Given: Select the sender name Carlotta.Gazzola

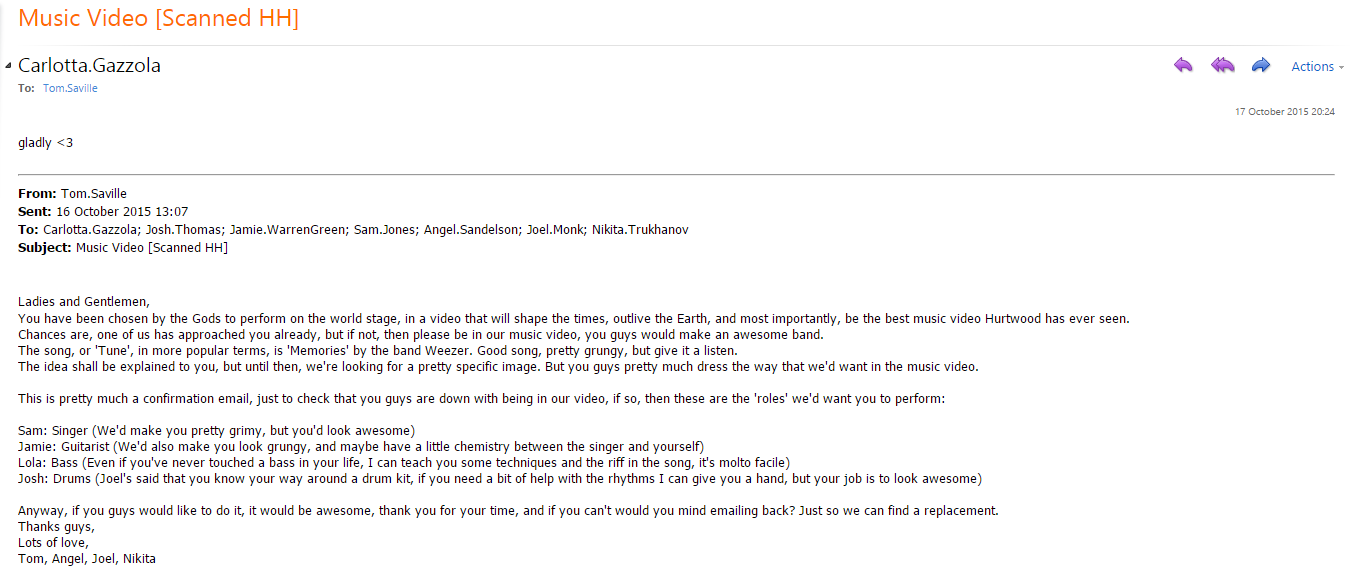Looking at the screenshot, I should click(89, 66).
